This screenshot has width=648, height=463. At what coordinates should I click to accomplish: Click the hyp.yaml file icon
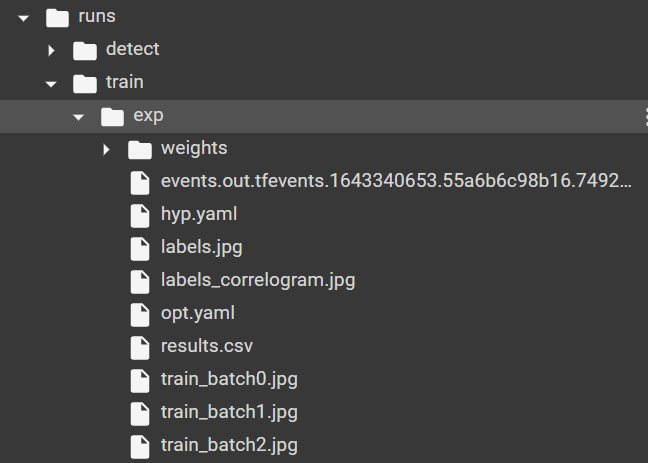click(x=141, y=214)
